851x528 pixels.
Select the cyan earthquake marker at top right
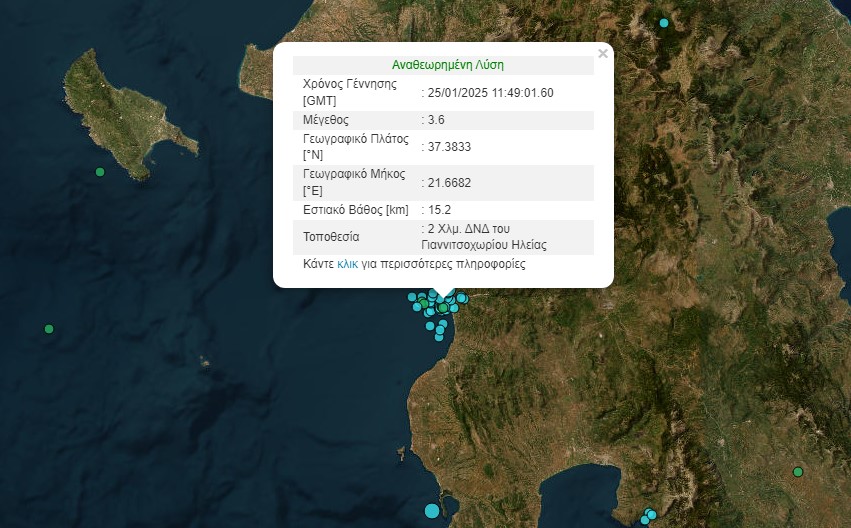tap(663, 23)
